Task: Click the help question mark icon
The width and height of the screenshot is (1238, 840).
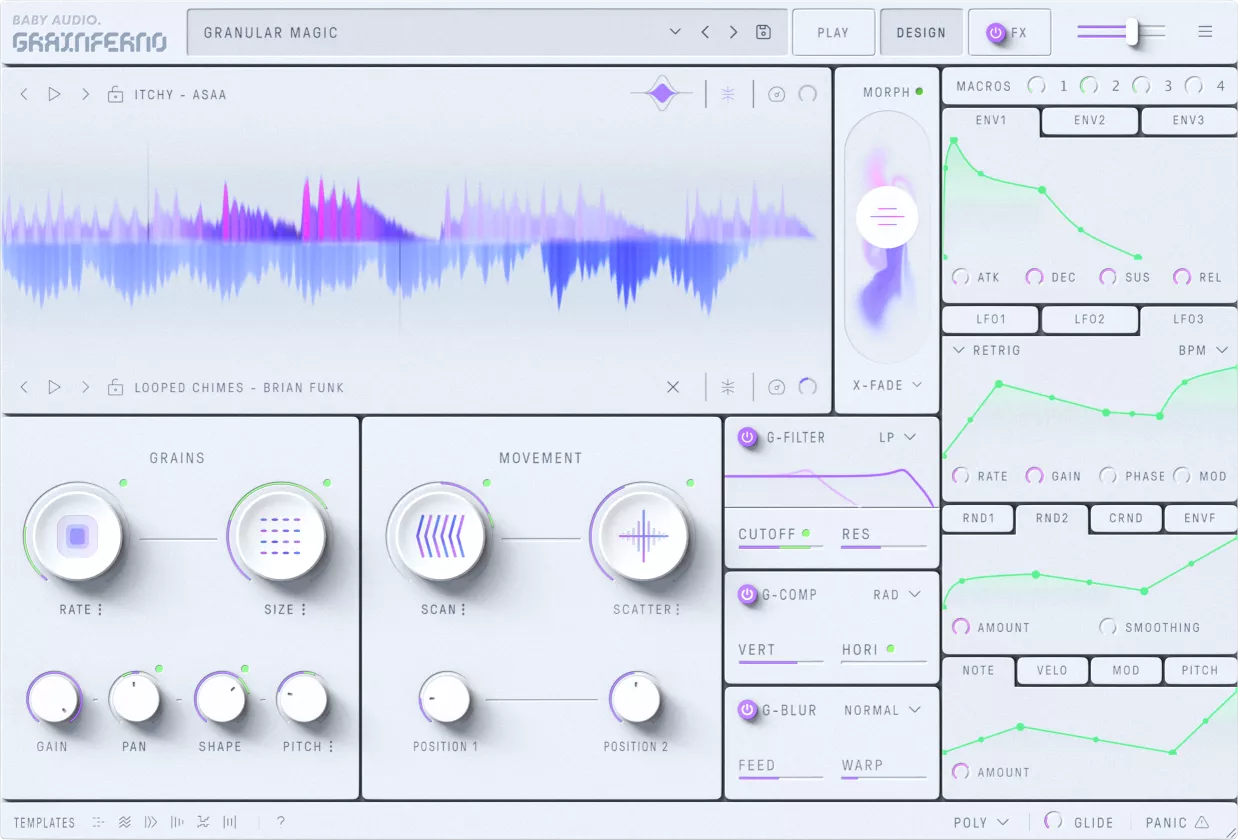Action: (x=281, y=822)
